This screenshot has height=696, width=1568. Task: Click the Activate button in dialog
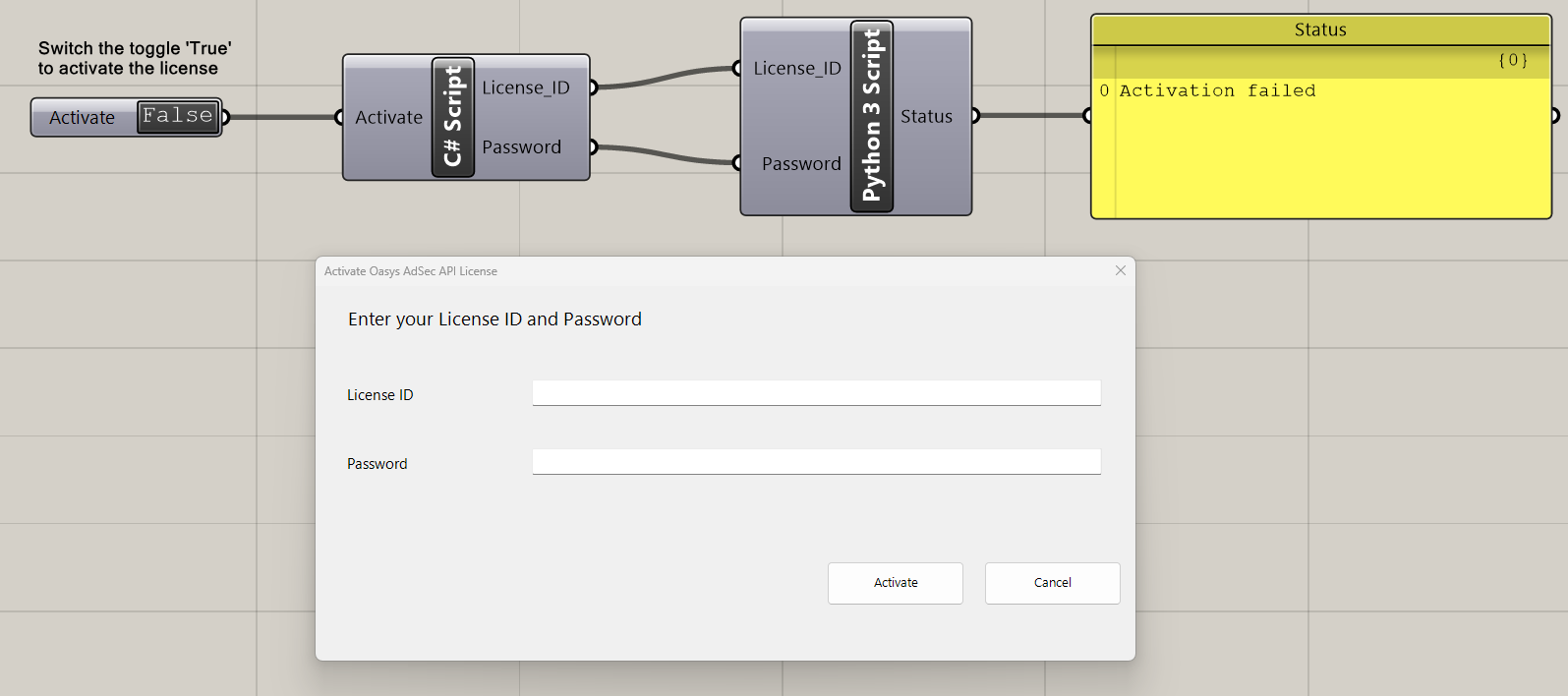point(896,583)
